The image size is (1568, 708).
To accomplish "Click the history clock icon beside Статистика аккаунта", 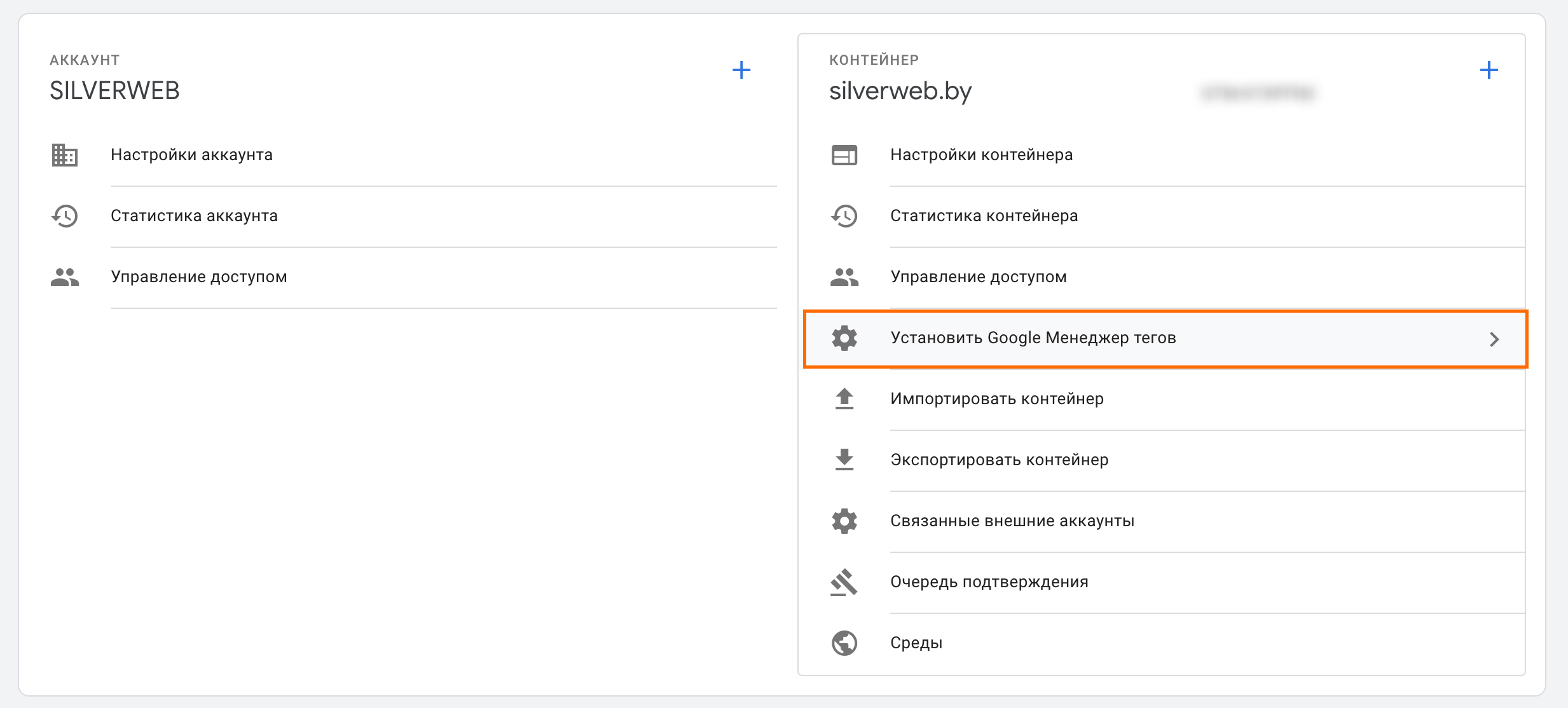I will (64, 216).
